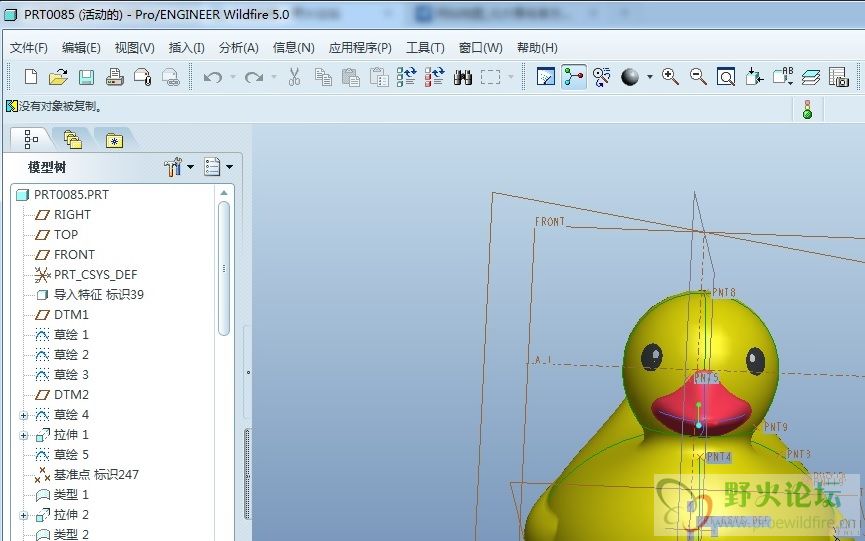865x541 pixels.
Task: Expand the appearance sphere dropdown arrow
Action: [x=650, y=77]
